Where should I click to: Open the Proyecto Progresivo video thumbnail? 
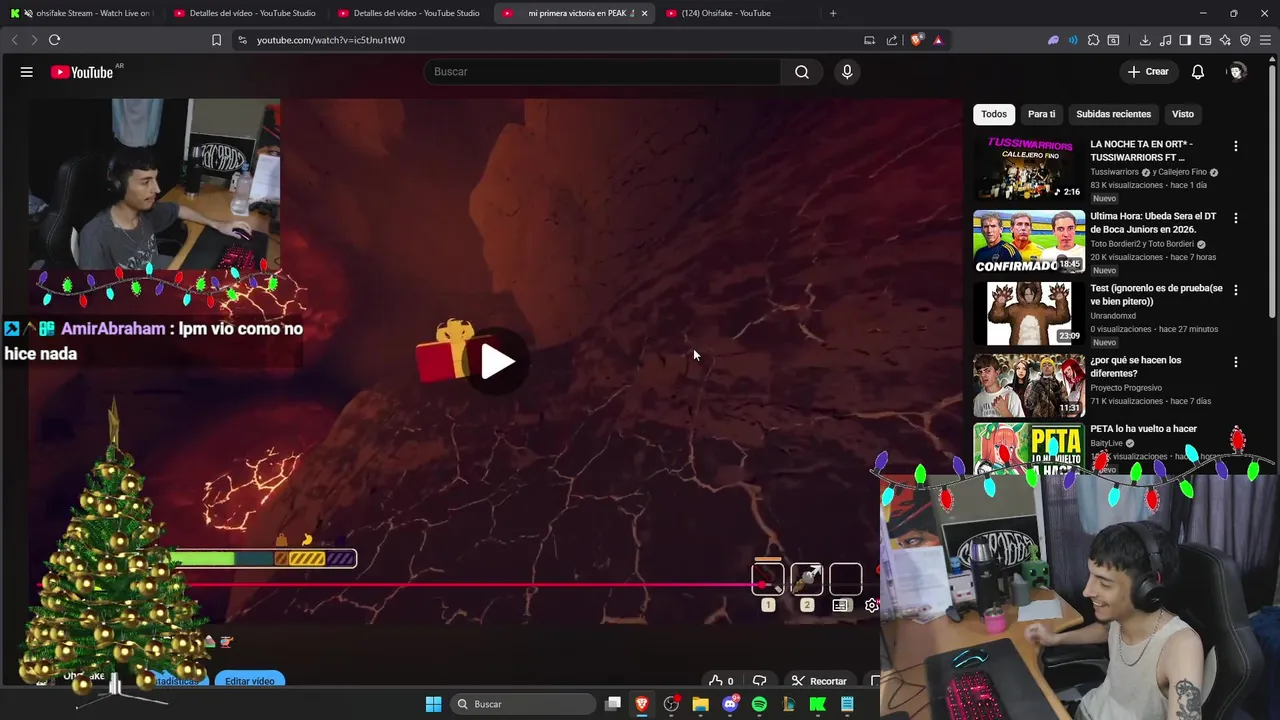1029,385
